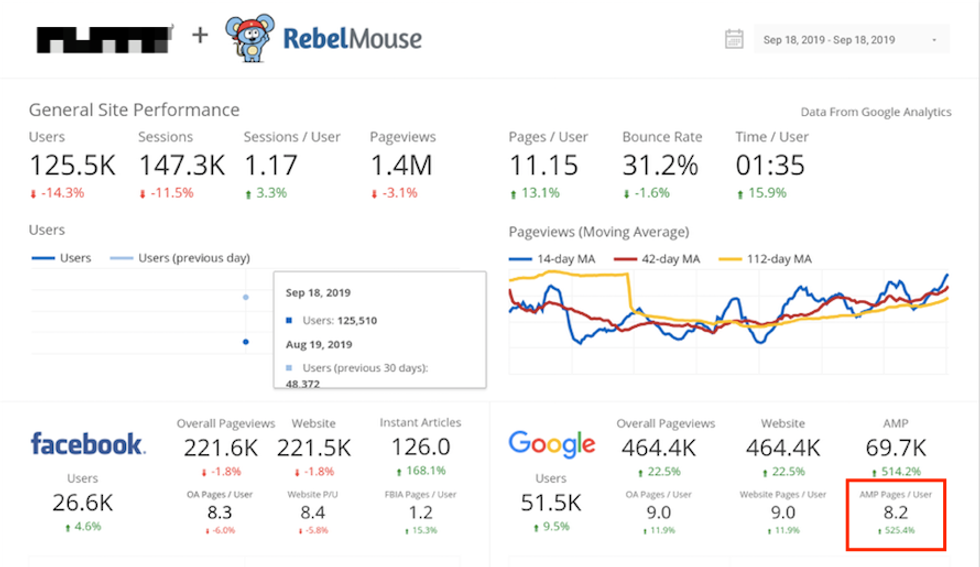Open the date range dropdown
980x567 pixels.
pyautogui.click(x=850, y=40)
